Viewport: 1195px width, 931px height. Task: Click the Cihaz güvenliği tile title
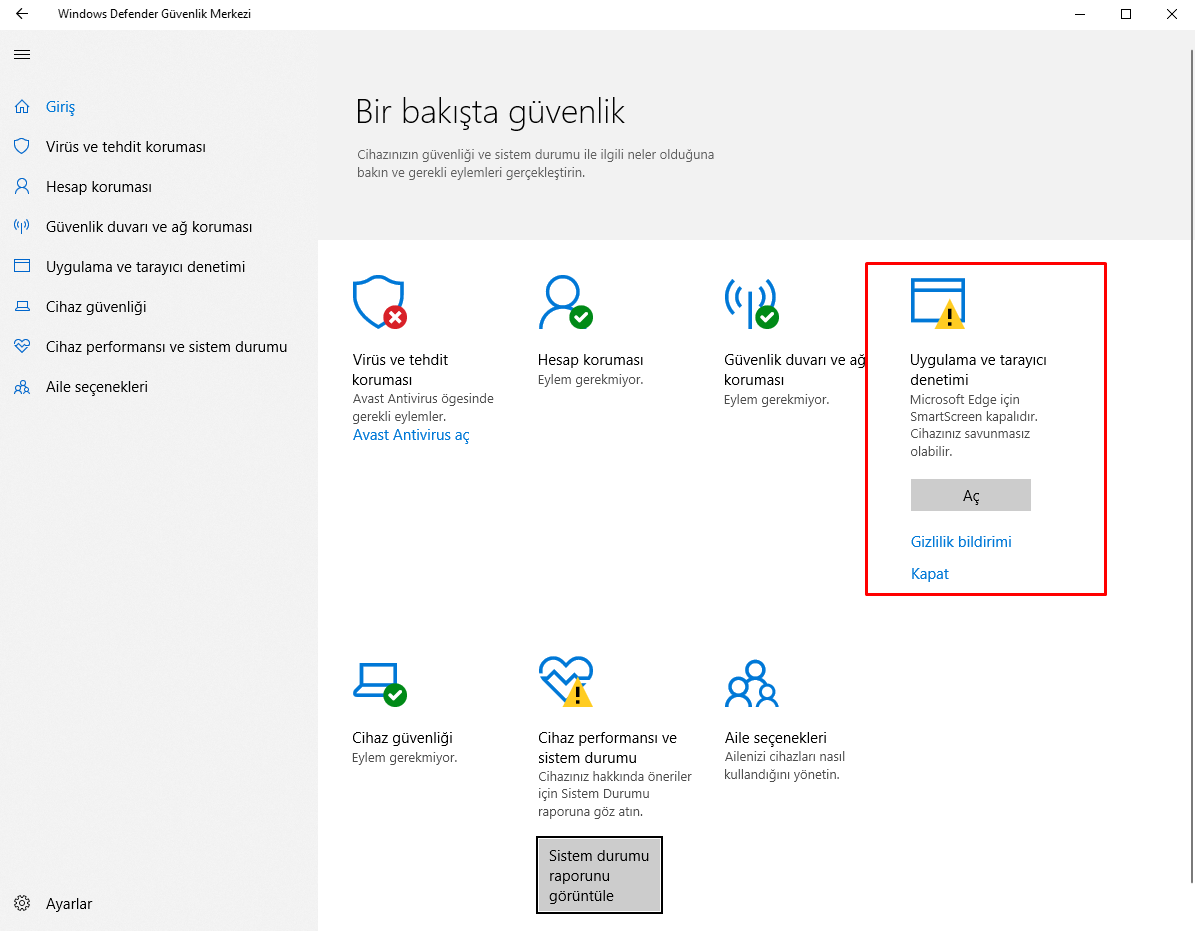[402, 737]
